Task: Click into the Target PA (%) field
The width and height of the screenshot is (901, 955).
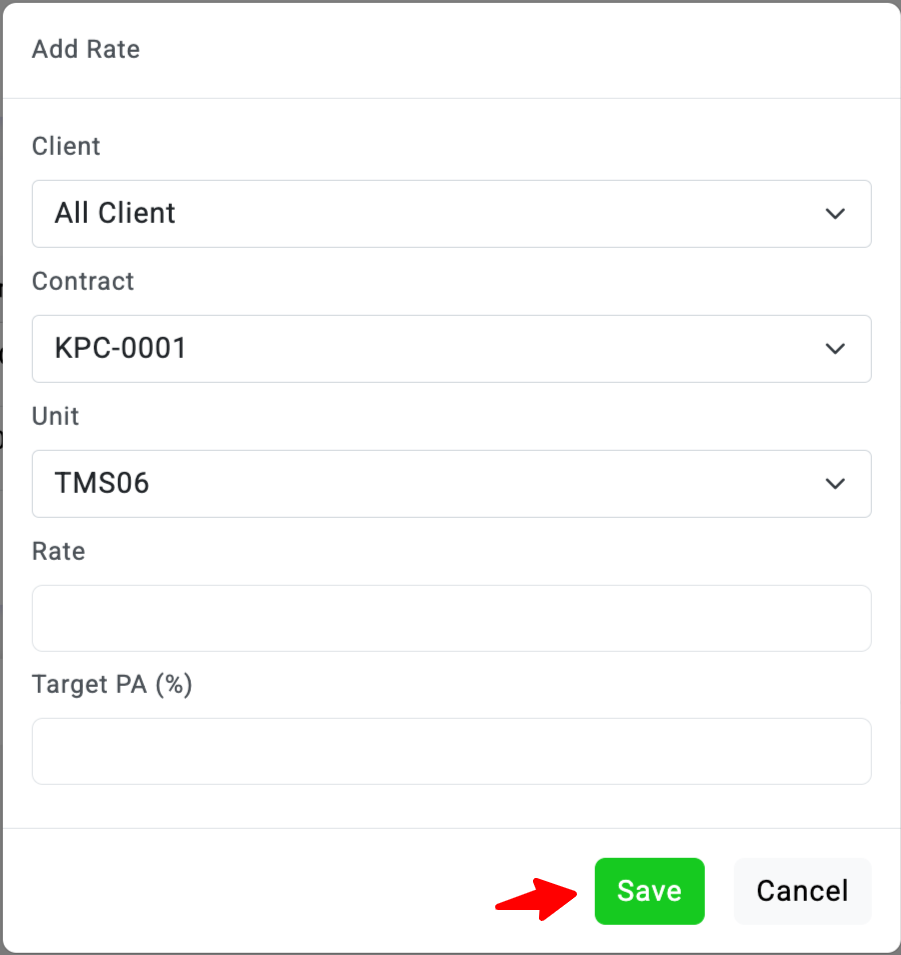Action: [451, 751]
